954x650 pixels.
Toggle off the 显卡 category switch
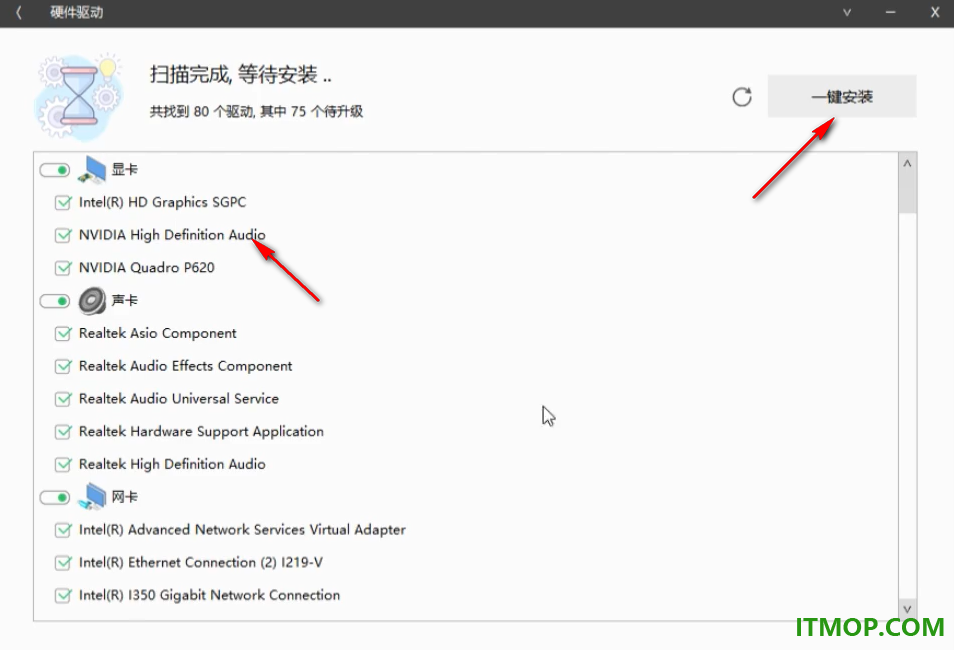click(x=55, y=170)
